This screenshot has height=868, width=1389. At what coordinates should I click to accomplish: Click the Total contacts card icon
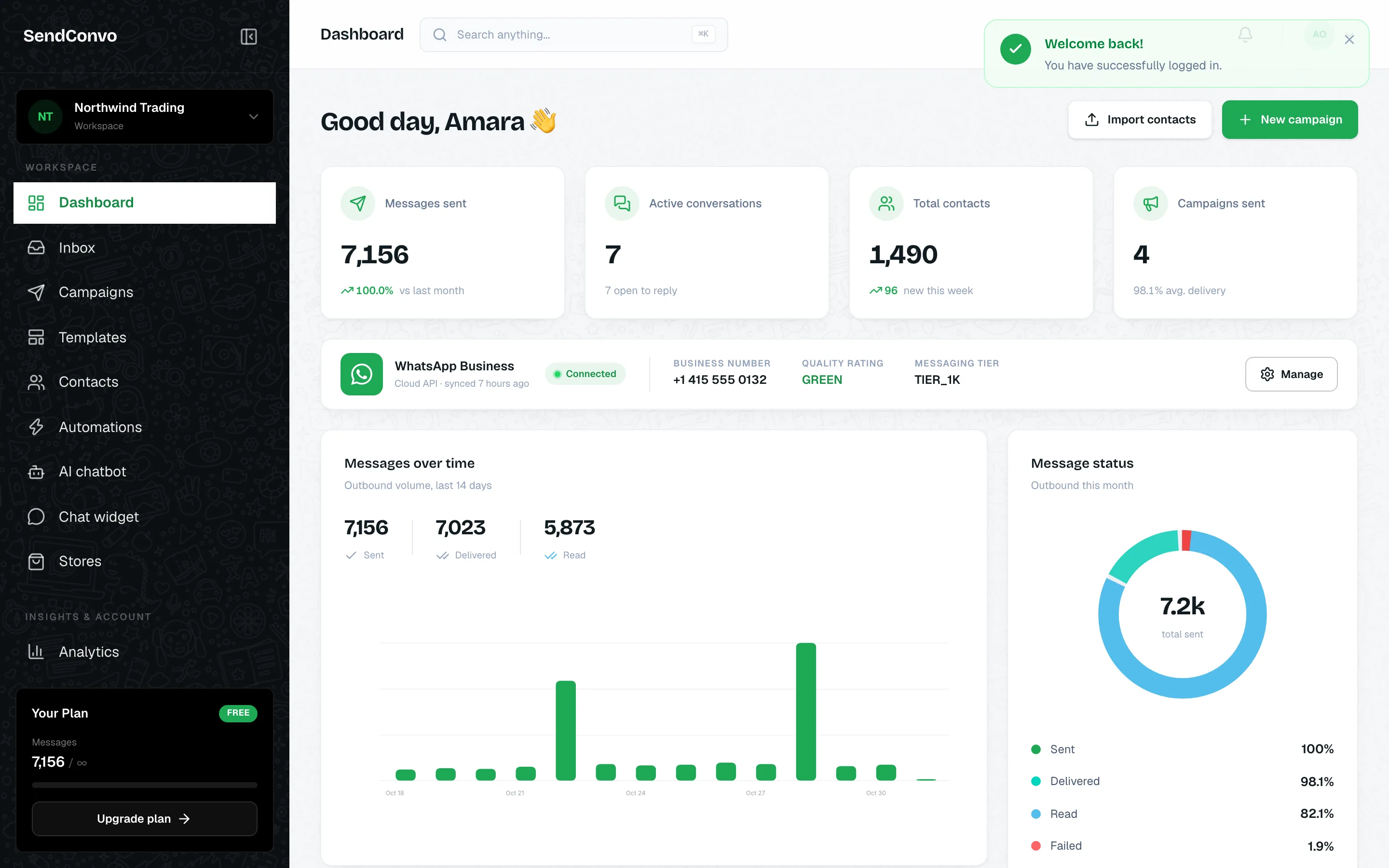(886, 203)
